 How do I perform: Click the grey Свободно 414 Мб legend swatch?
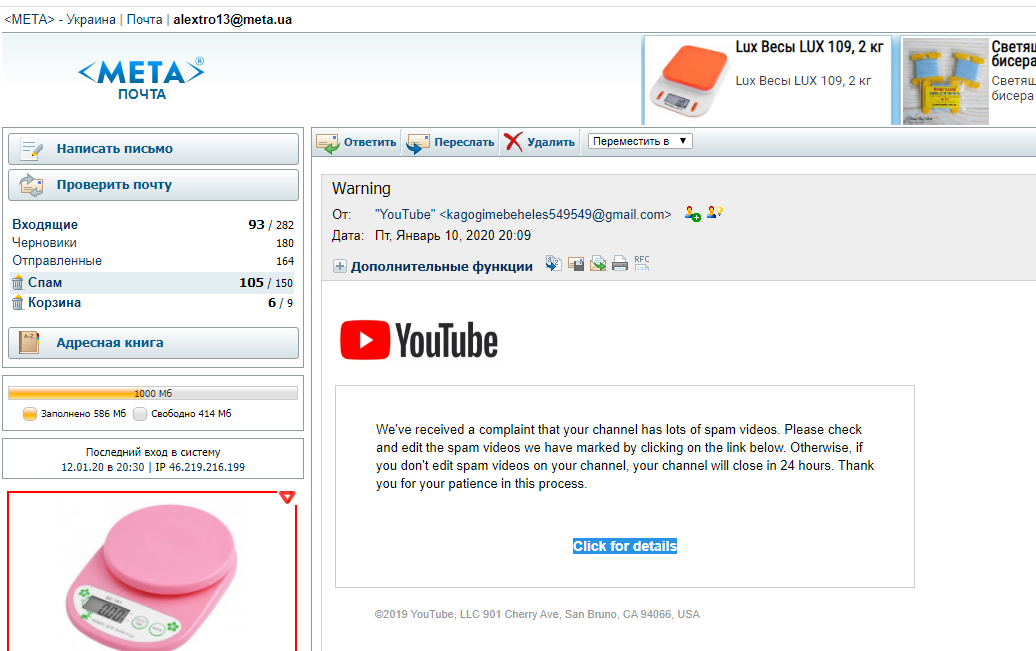point(139,414)
